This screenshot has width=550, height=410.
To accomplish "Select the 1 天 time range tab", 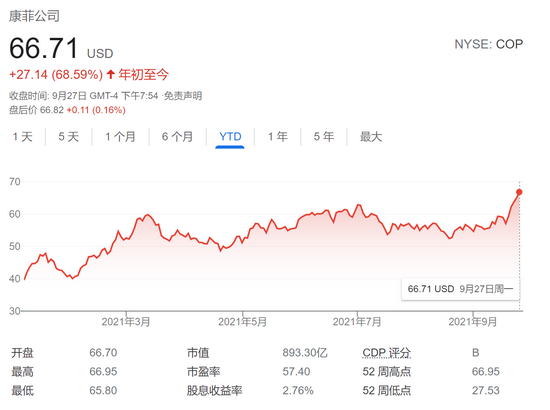I will pos(22,136).
